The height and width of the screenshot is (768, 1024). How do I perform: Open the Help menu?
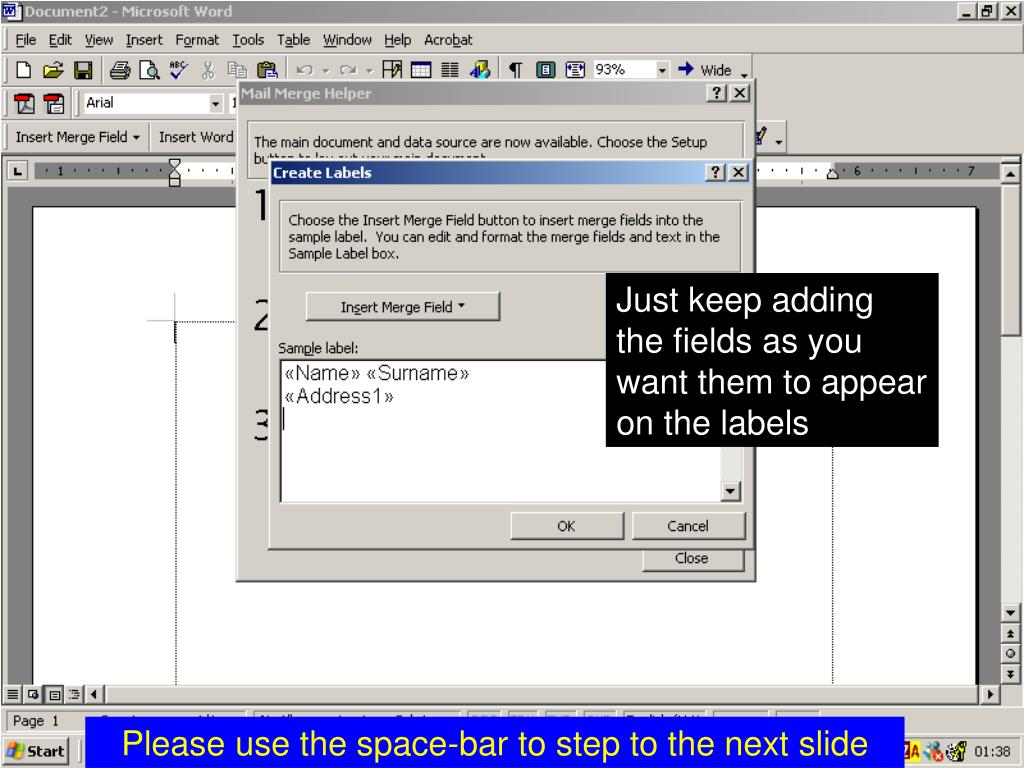[x=398, y=40]
